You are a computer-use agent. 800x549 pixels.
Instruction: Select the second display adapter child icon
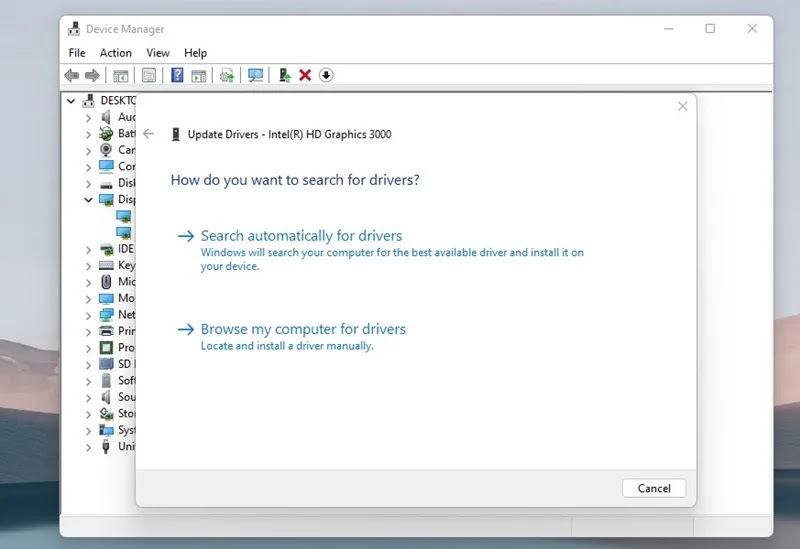123,233
